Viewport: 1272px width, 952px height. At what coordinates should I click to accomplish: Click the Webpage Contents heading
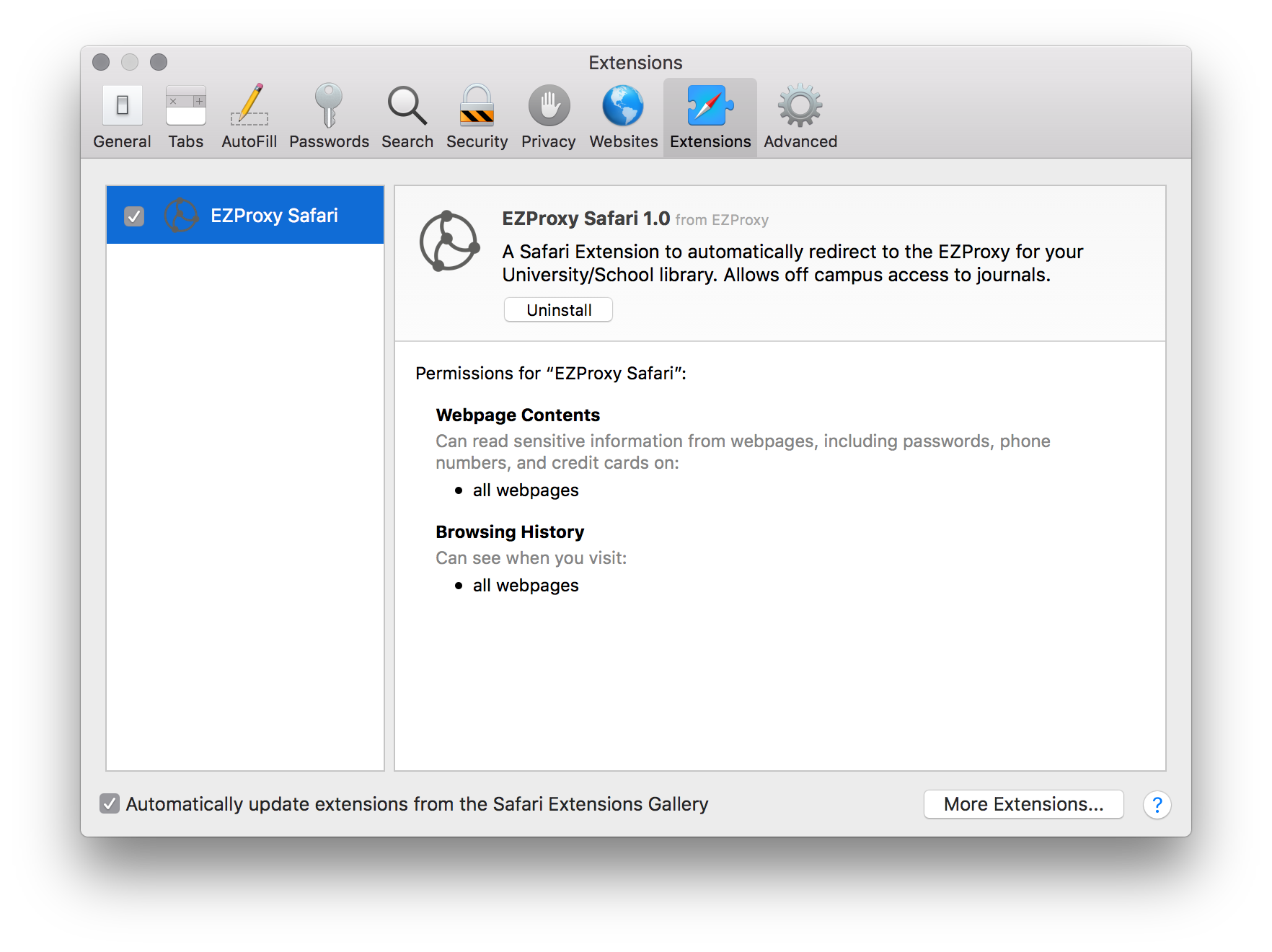[518, 415]
